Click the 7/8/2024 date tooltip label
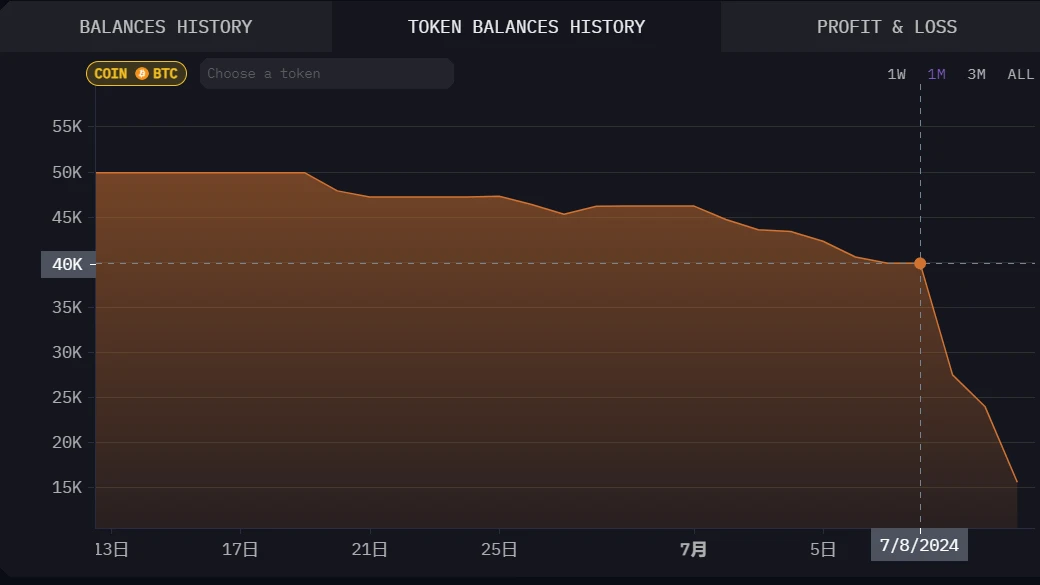Image resolution: width=1040 pixels, height=585 pixels. [919, 545]
